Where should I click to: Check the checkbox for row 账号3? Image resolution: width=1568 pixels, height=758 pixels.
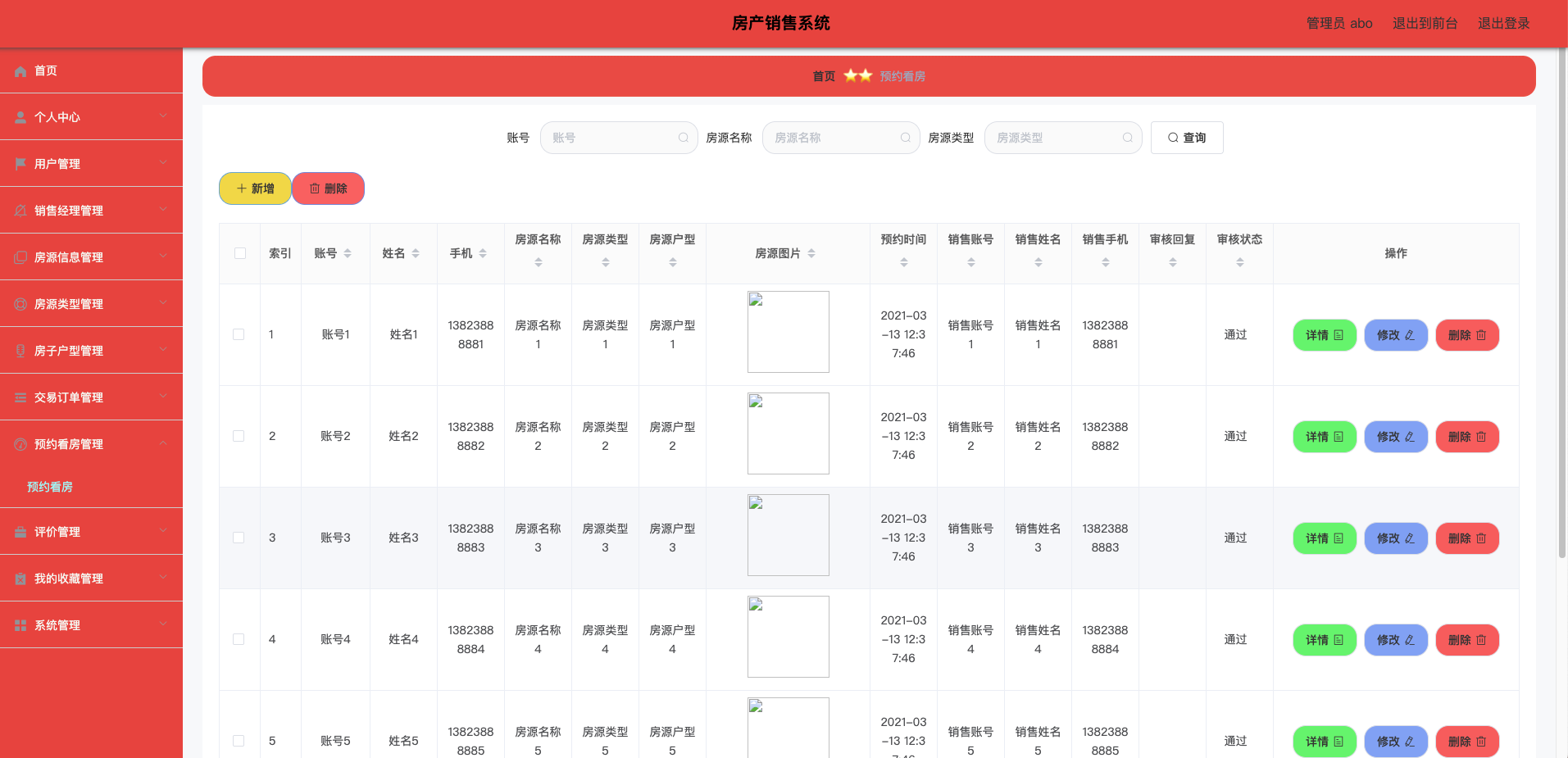click(x=239, y=538)
